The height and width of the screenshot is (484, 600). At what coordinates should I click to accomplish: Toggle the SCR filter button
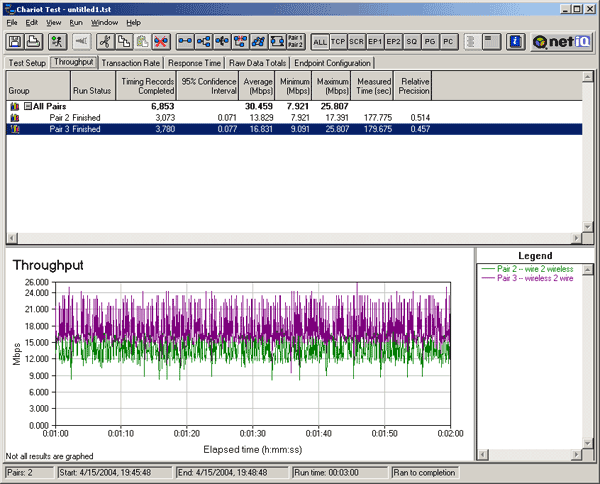coord(357,42)
